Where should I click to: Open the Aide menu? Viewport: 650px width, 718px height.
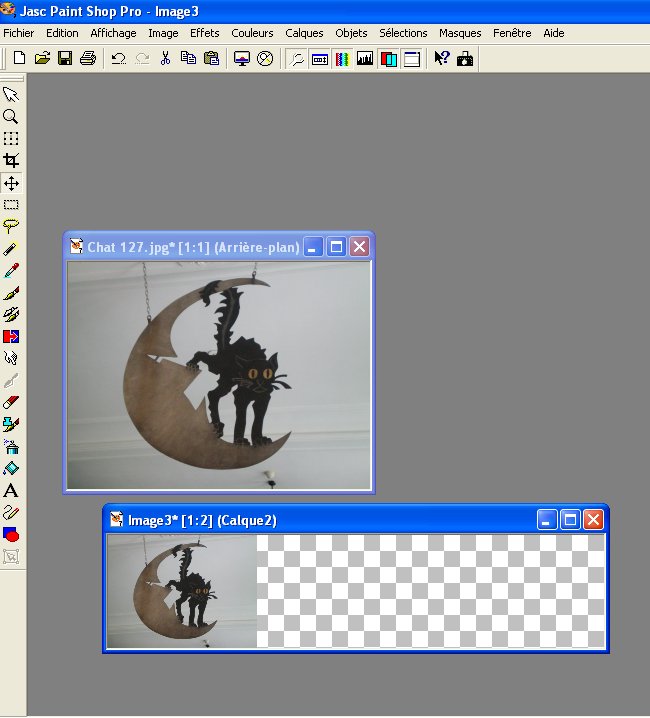coord(553,33)
